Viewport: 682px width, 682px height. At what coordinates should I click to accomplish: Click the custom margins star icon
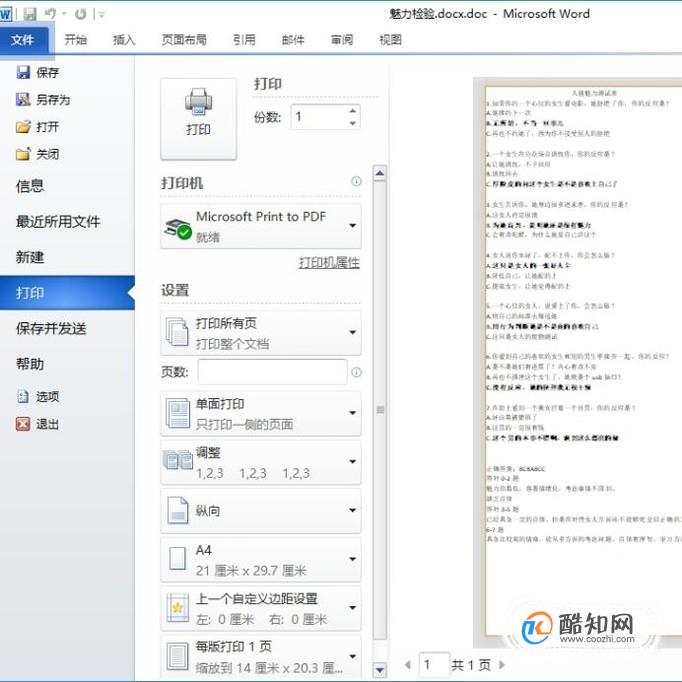pos(177,607)
